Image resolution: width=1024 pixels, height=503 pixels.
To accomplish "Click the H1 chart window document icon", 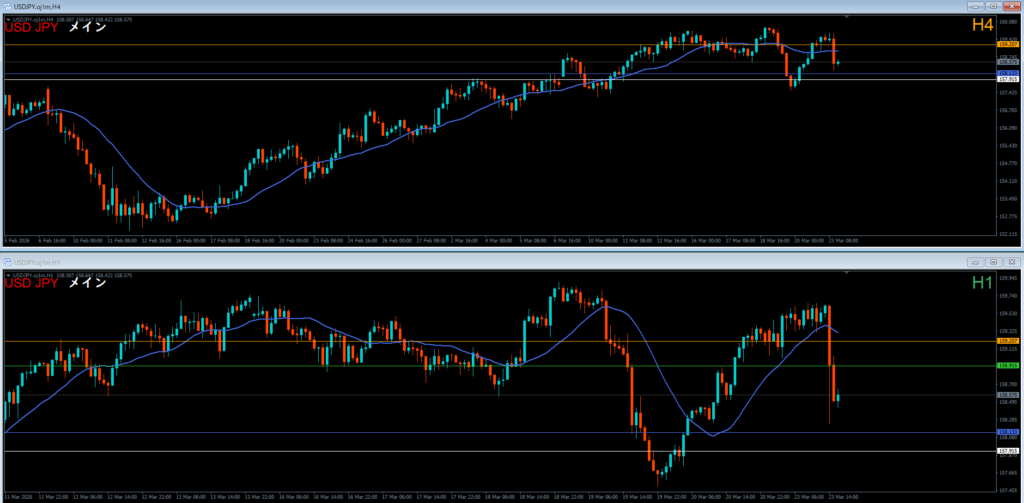I will [x=9, y=261].
